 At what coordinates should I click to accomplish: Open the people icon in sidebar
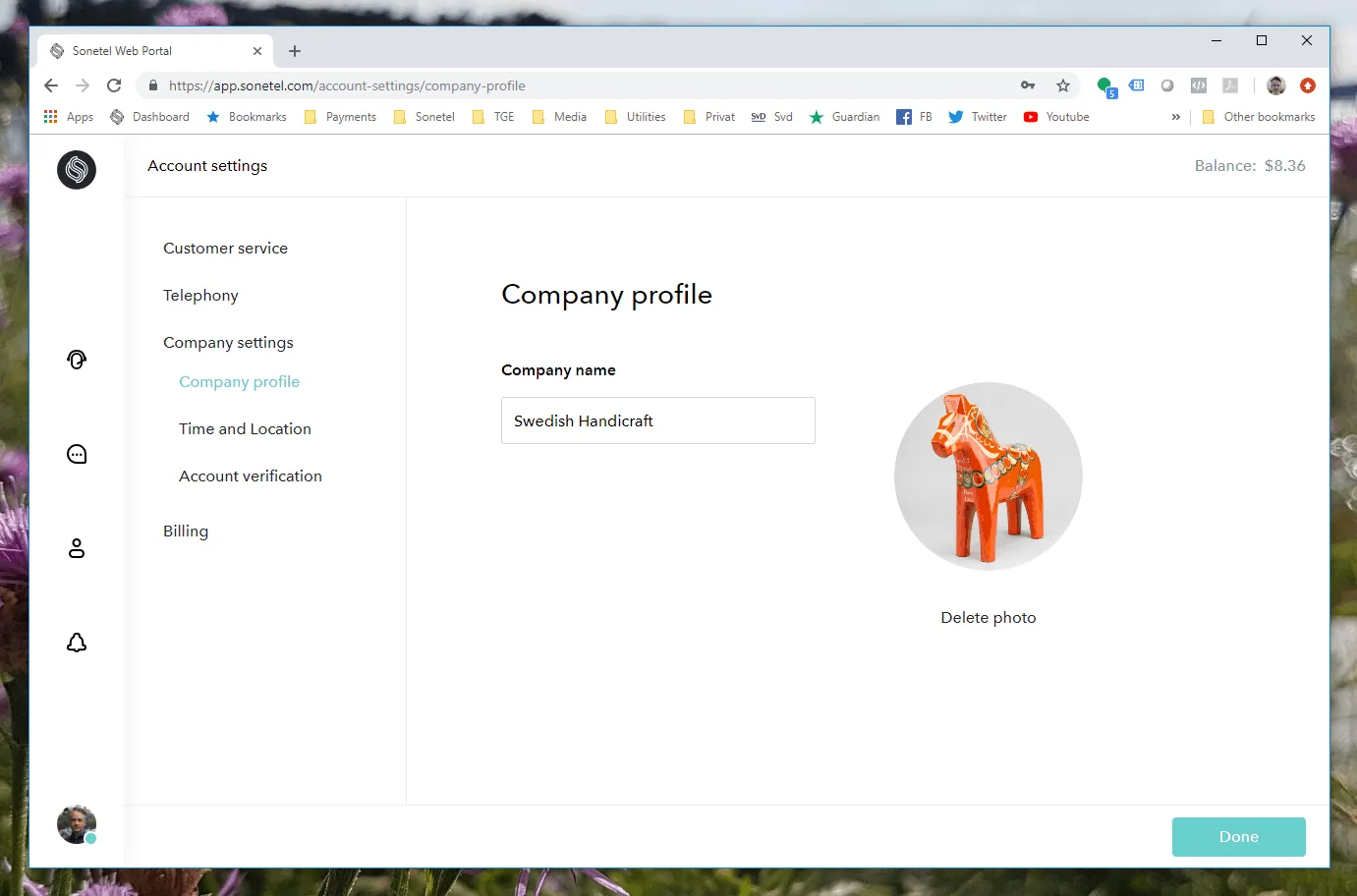pos(77,548)
